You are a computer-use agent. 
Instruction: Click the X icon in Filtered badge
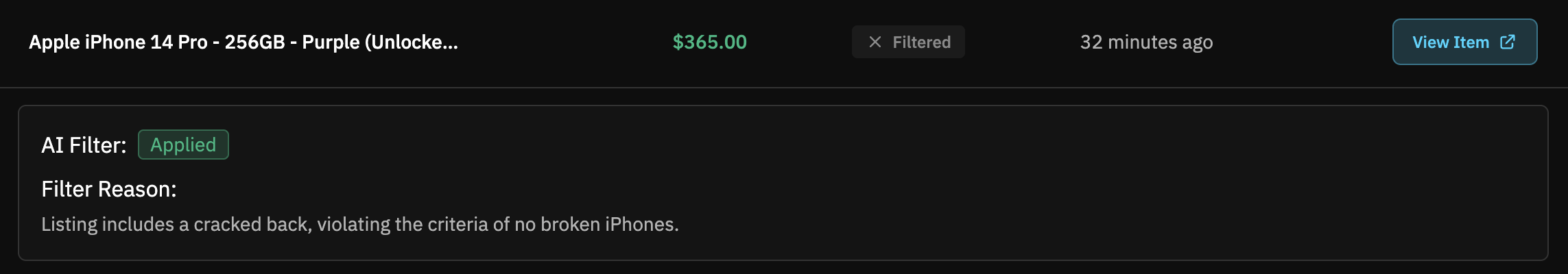875,42
